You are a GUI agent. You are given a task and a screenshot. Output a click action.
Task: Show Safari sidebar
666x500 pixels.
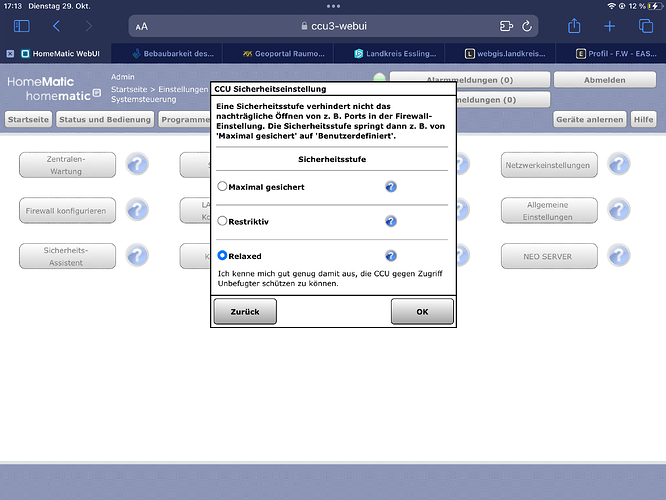tap(21, 26)
